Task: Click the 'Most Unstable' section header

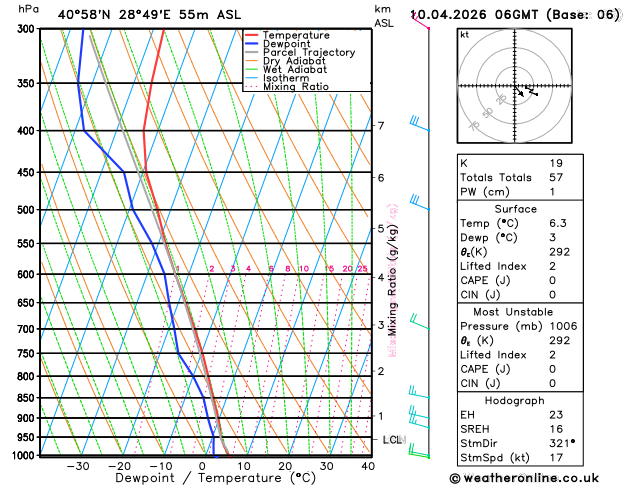Action: point(513,312)
